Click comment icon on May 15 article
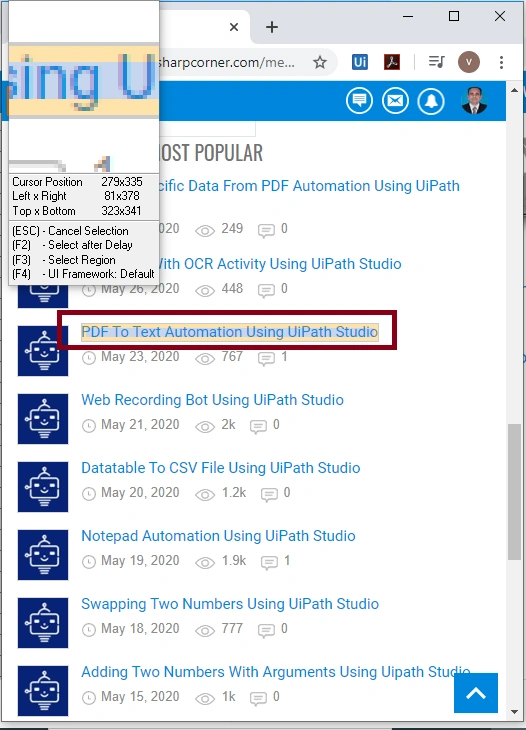This screenshot has height=730, width=526. (x=258, y=698)
